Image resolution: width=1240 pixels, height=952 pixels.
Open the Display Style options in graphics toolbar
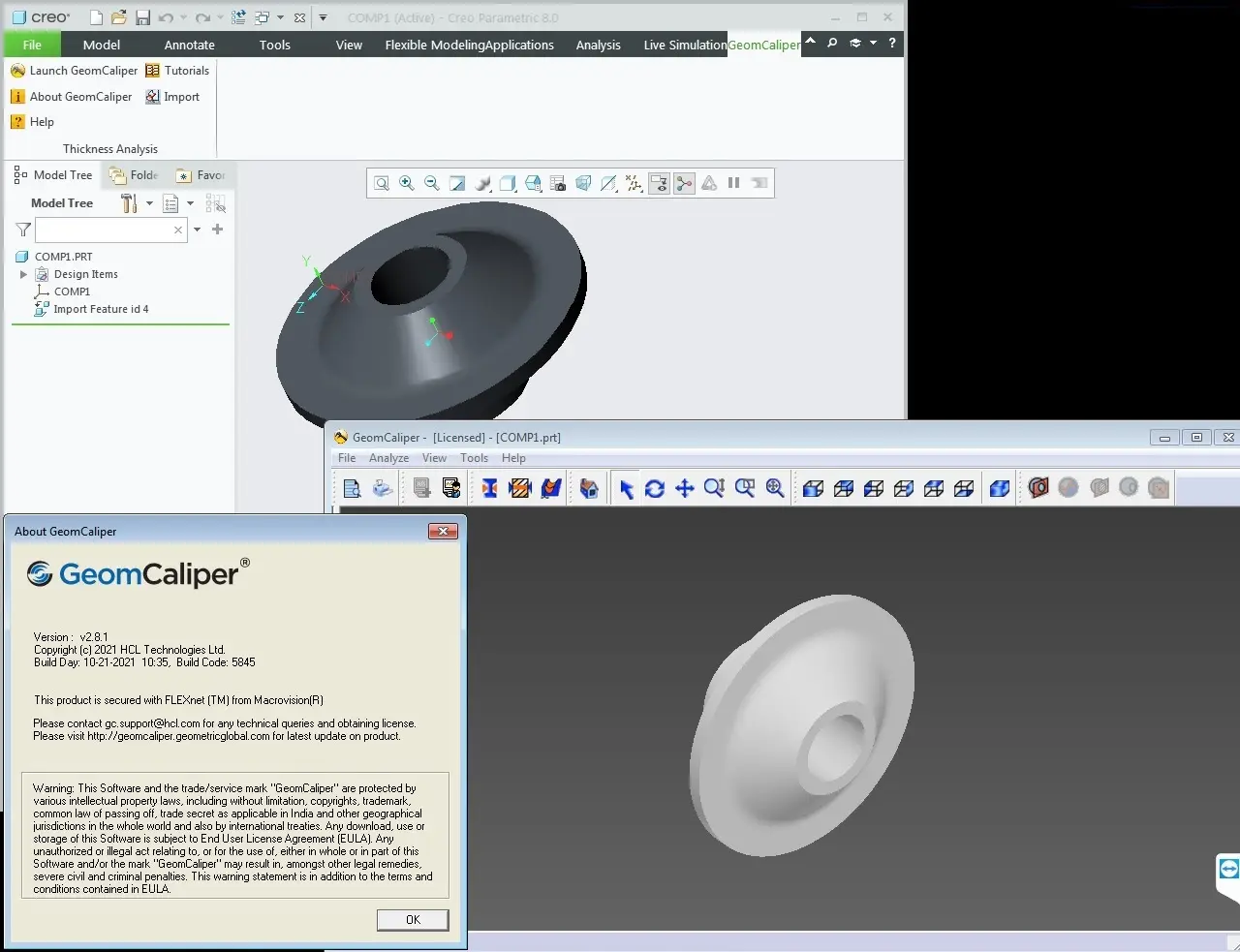tap(508, 183)
